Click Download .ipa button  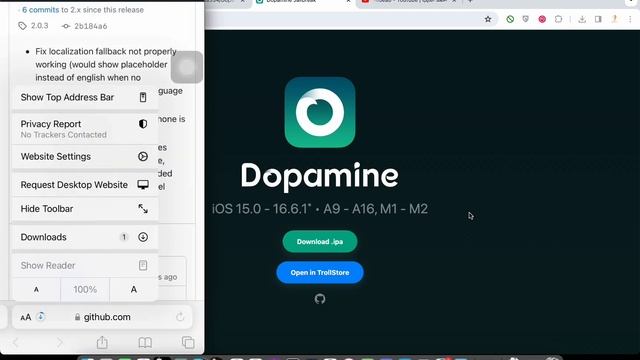[320, 242]
